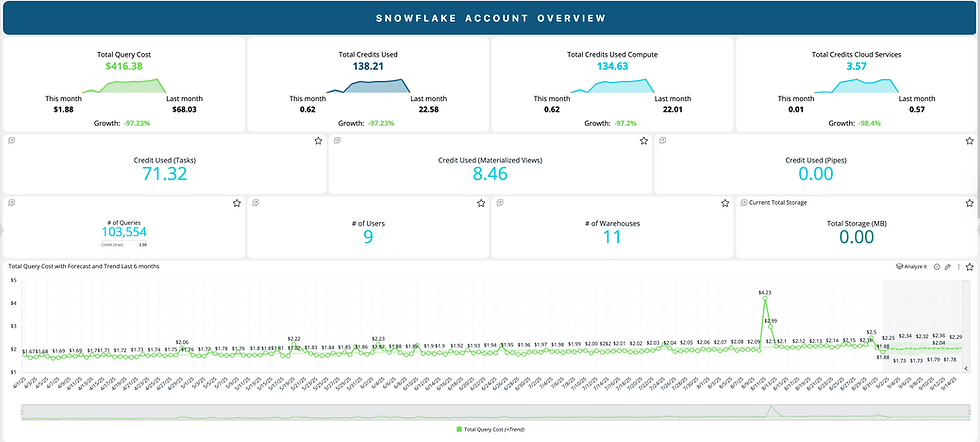The image size is (980, 442).
Task: Favorite the Credit Used (Tasks) widget star
Action: (x=318, y=141)
